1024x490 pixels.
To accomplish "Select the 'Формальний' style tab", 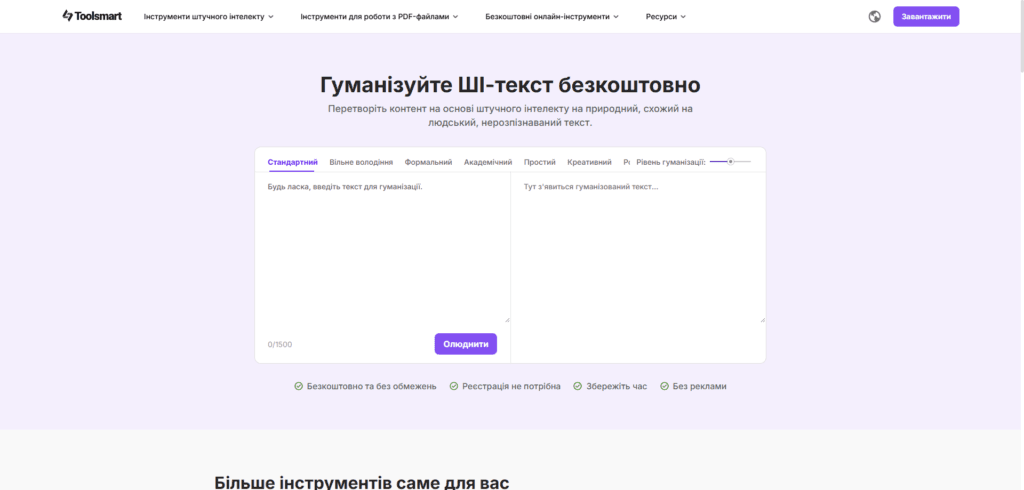I will tap(428, 162).
